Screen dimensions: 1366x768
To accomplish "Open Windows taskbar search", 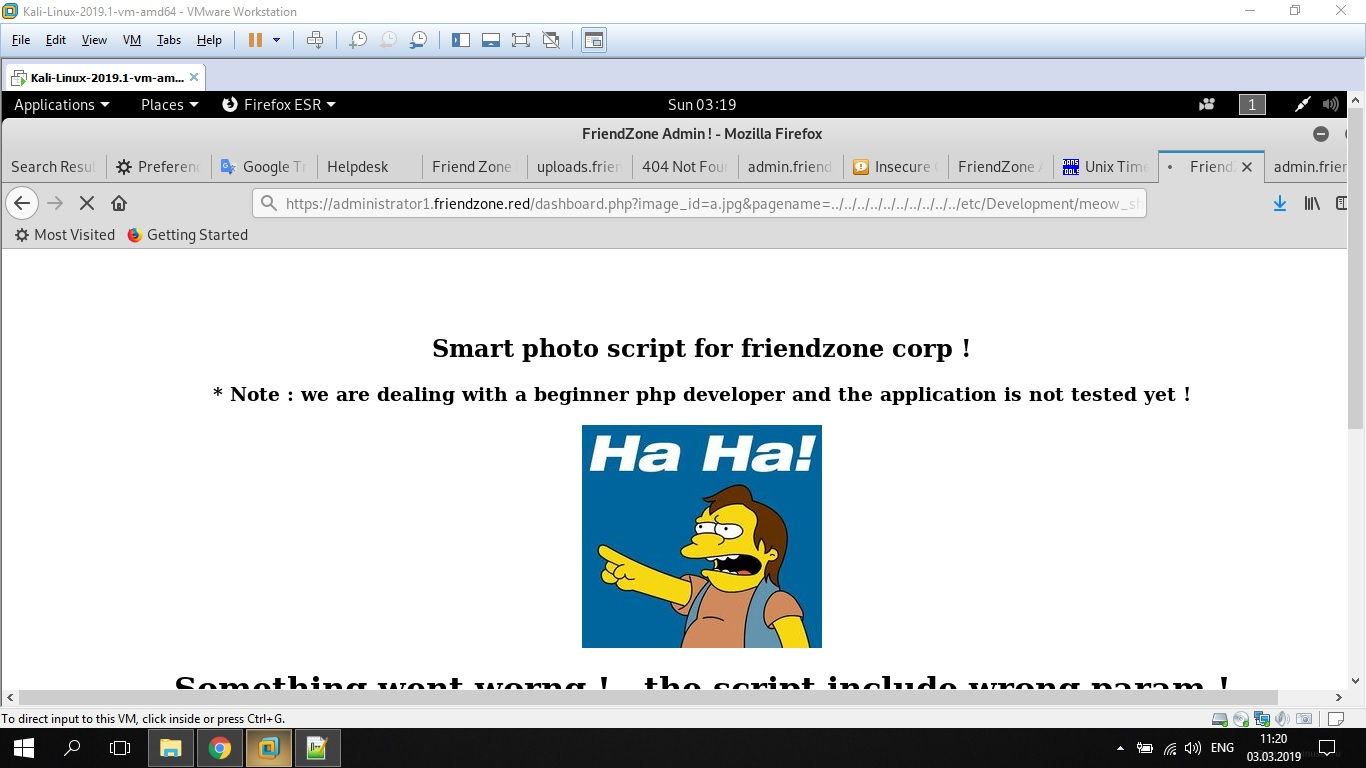I will click(x=72, y=748).
